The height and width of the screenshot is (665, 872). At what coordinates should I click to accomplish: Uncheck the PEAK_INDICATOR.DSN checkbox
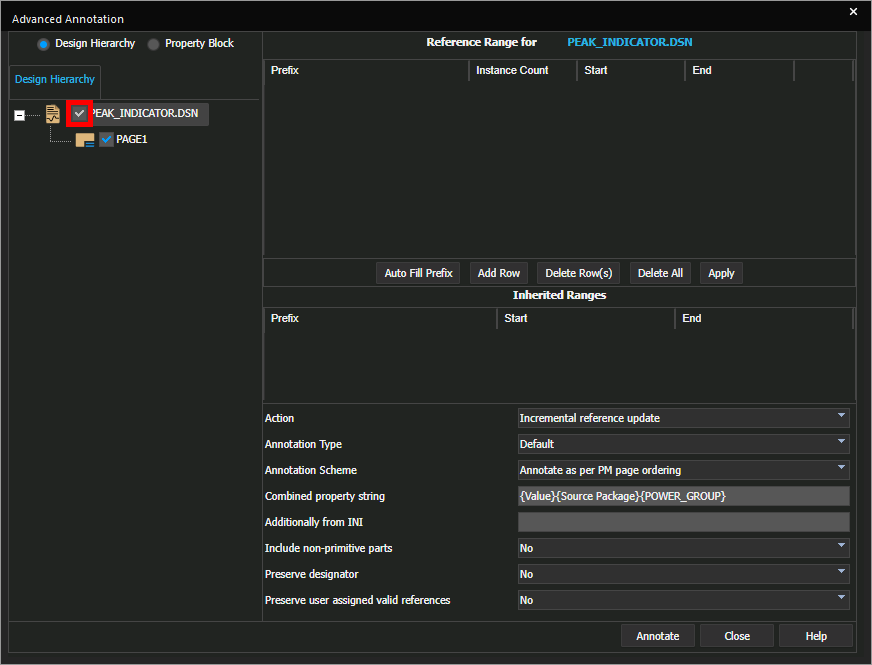pos(80,114)
